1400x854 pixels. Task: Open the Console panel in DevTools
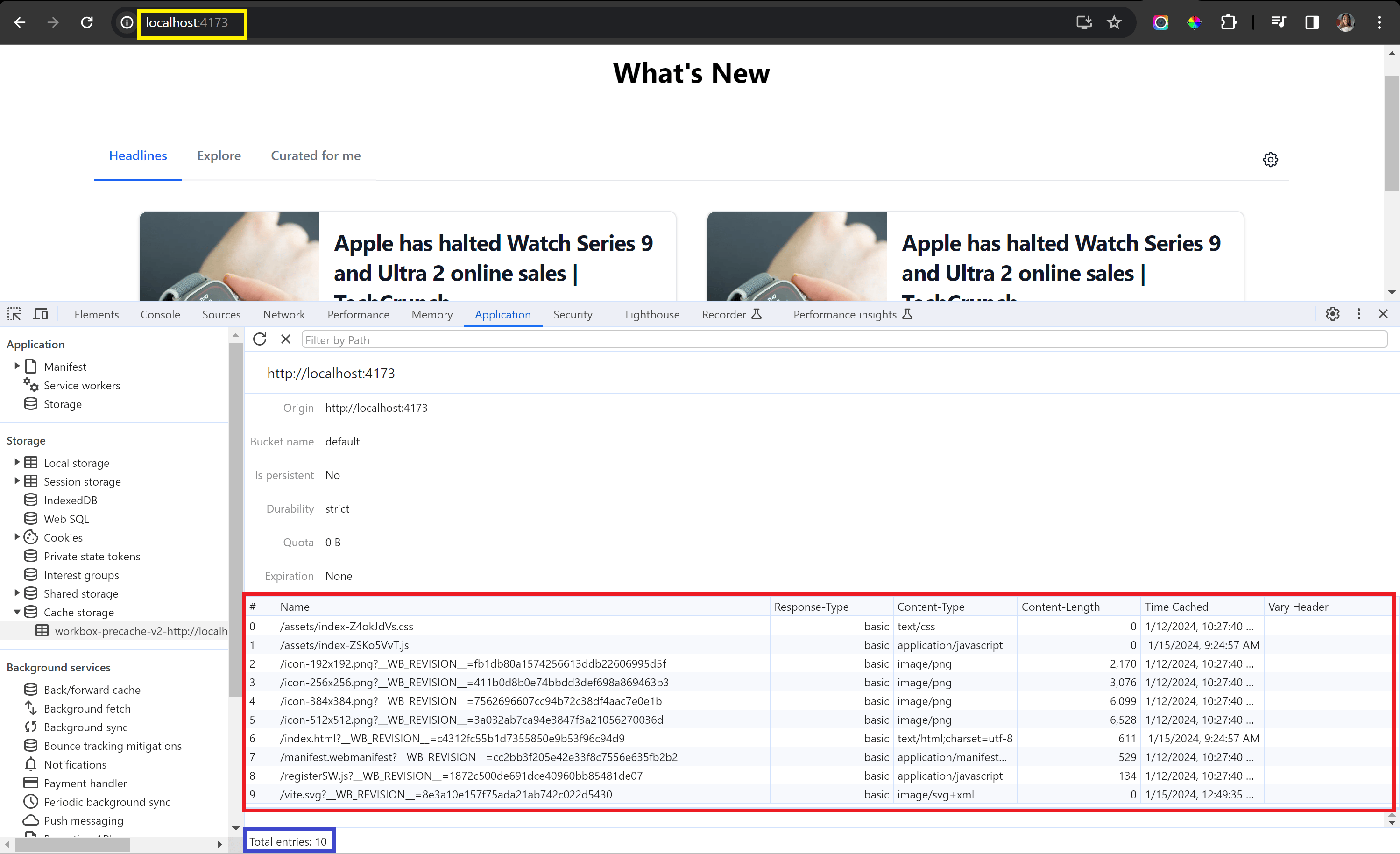point(160,315)
